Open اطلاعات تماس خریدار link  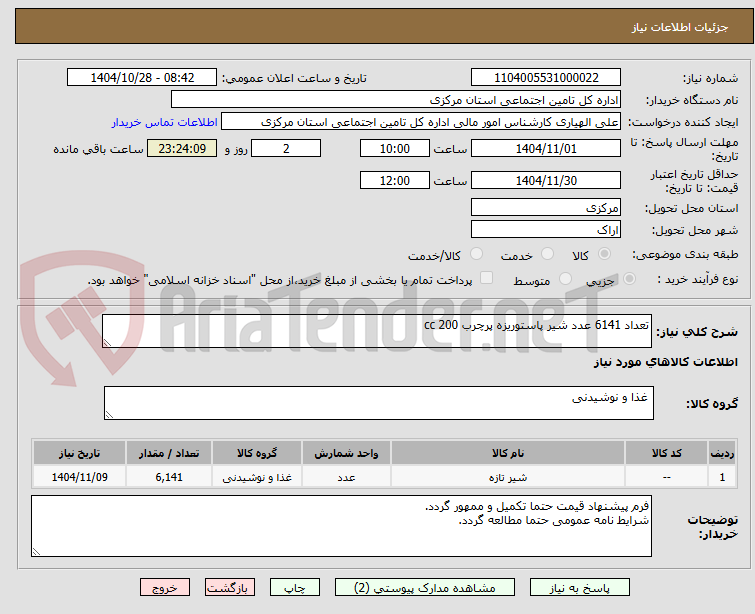[x=165, y=122]
